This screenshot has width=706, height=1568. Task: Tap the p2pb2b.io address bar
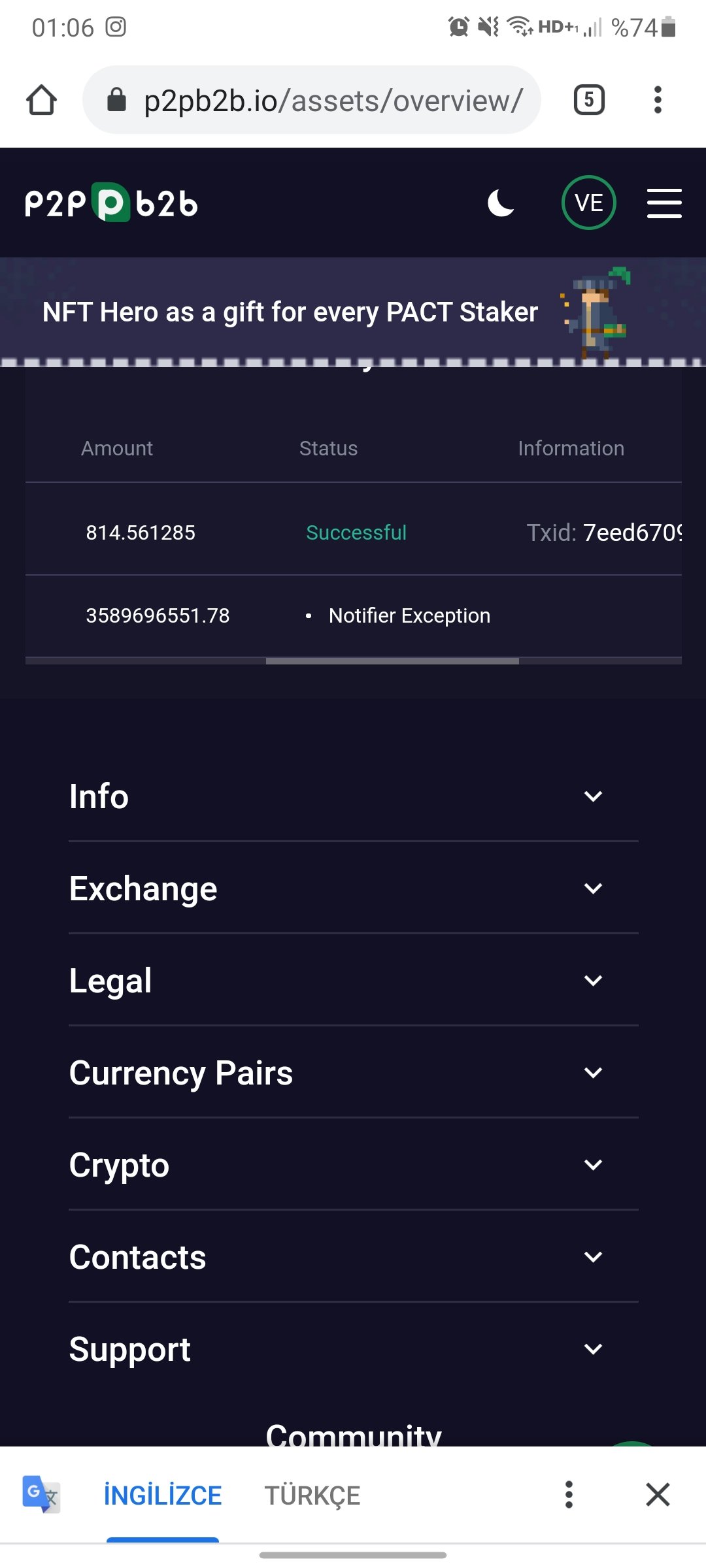pos(312,100)
